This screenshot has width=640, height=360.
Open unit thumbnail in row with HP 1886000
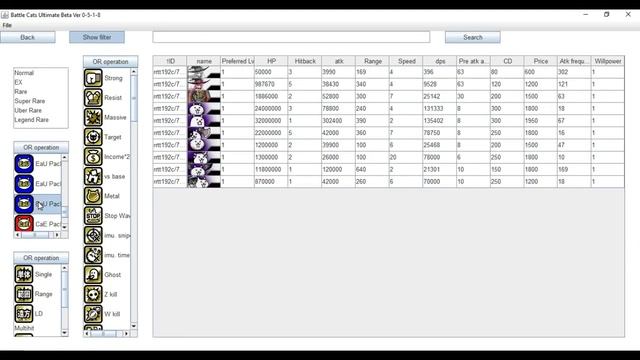point(204,96)
